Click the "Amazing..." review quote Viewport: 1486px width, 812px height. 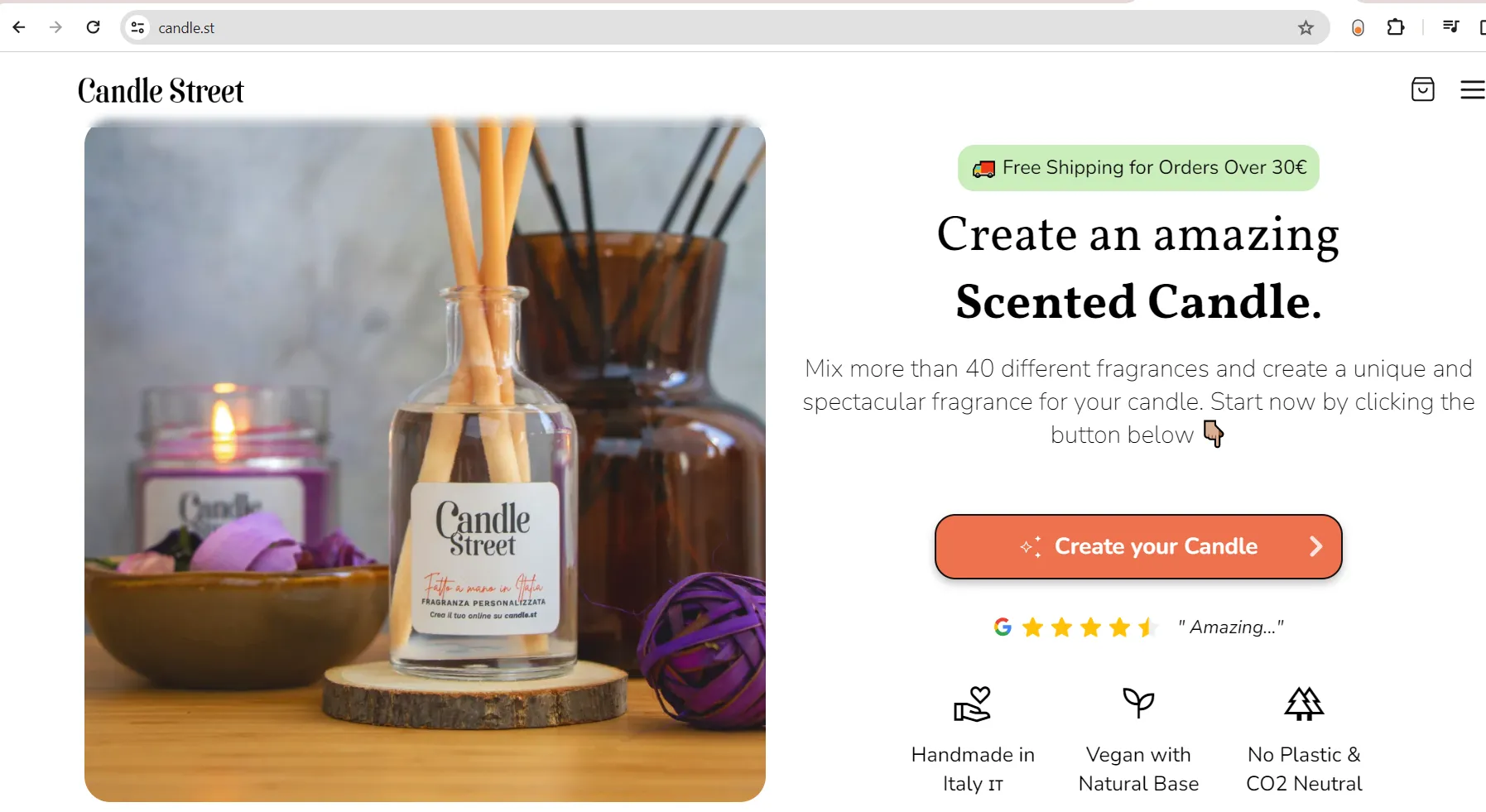pos(1230,627)
